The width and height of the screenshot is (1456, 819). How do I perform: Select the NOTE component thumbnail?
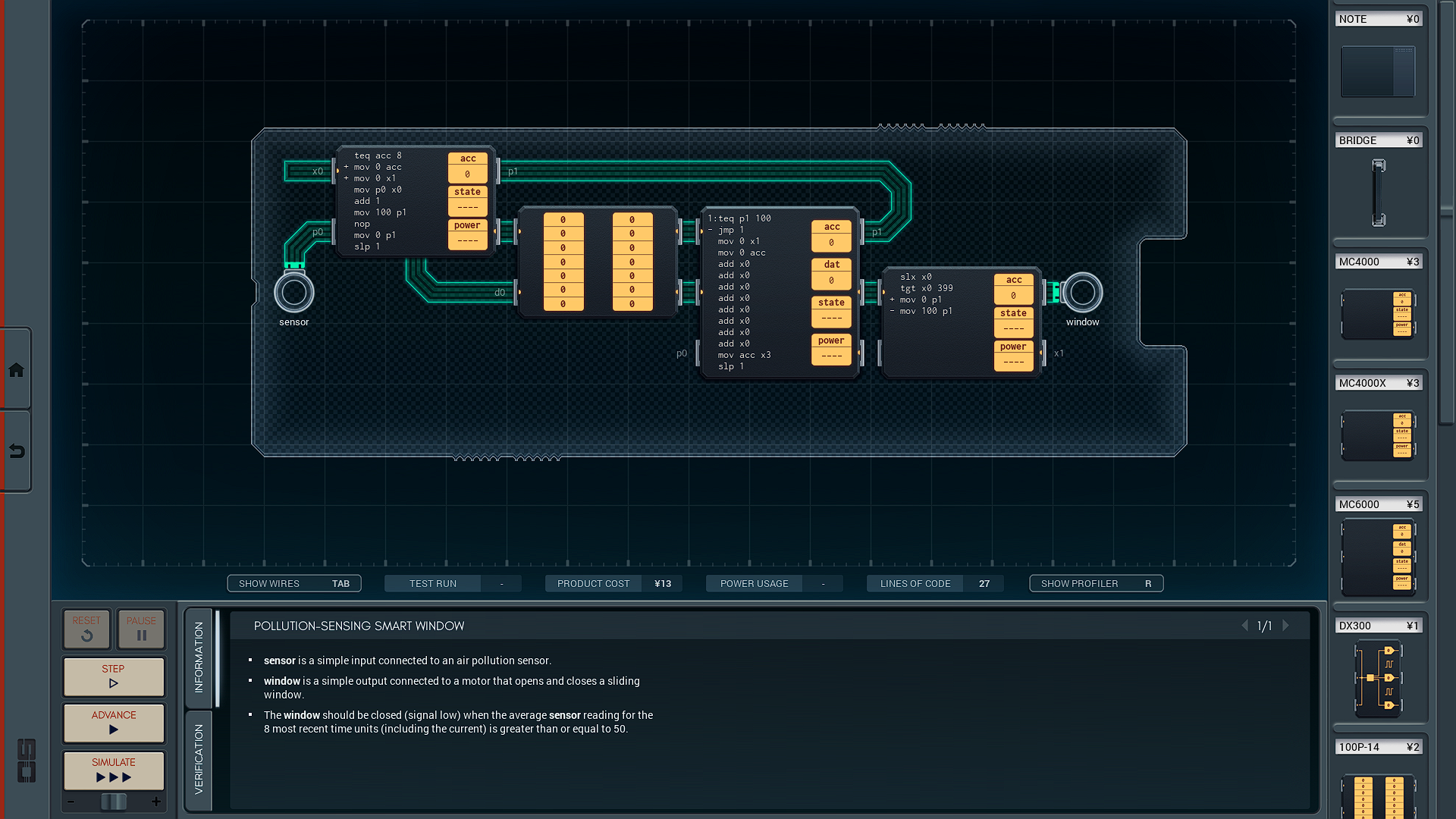1378,71
